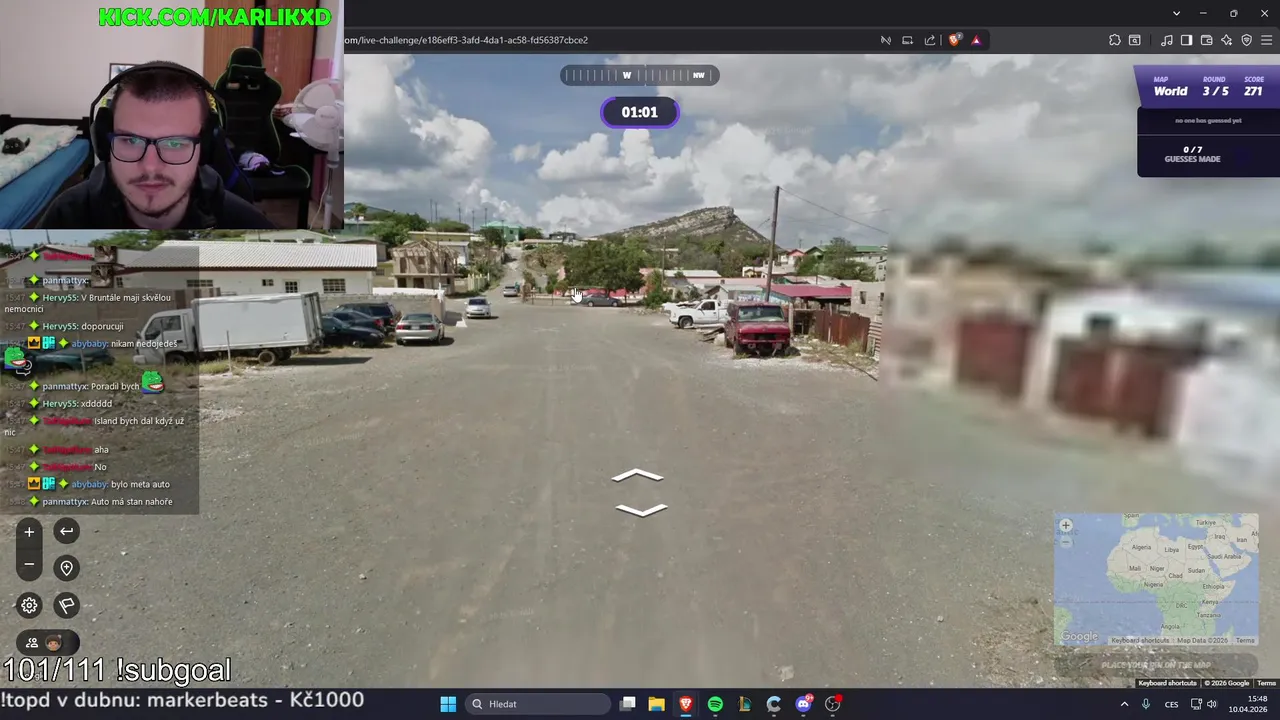1280x720 pixels.
Task: Open File Explorer from the taskbar
Action: 657,704
